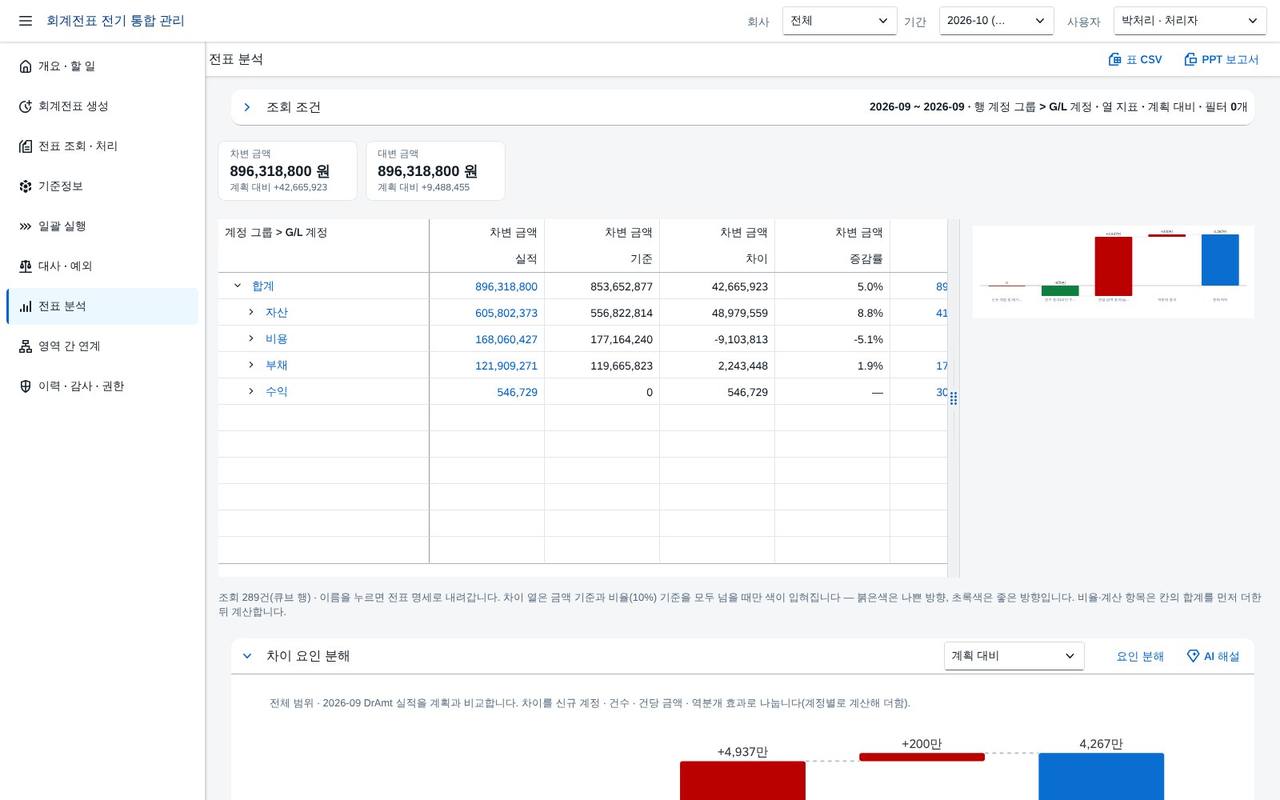Click the 42,665,923 합계 차이 cell

coord(717,286)
